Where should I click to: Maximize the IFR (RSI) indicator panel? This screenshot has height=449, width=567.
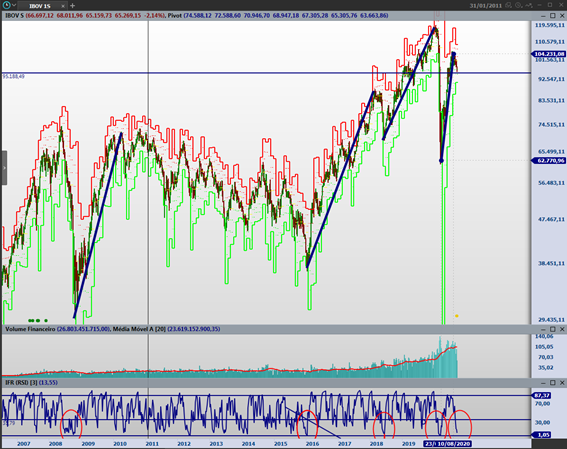553,382
